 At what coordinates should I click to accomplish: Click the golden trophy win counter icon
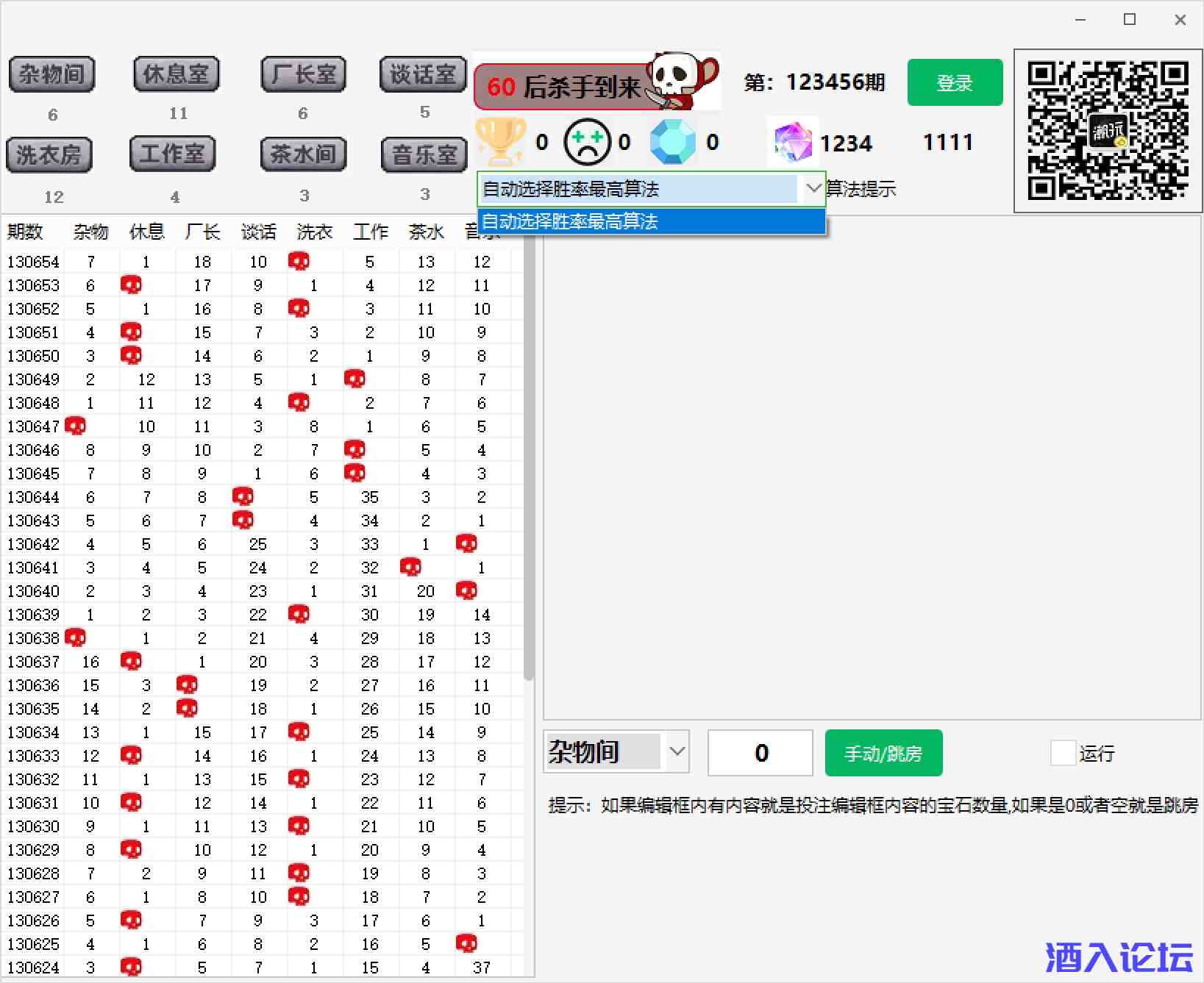click(x=500, y=140)
